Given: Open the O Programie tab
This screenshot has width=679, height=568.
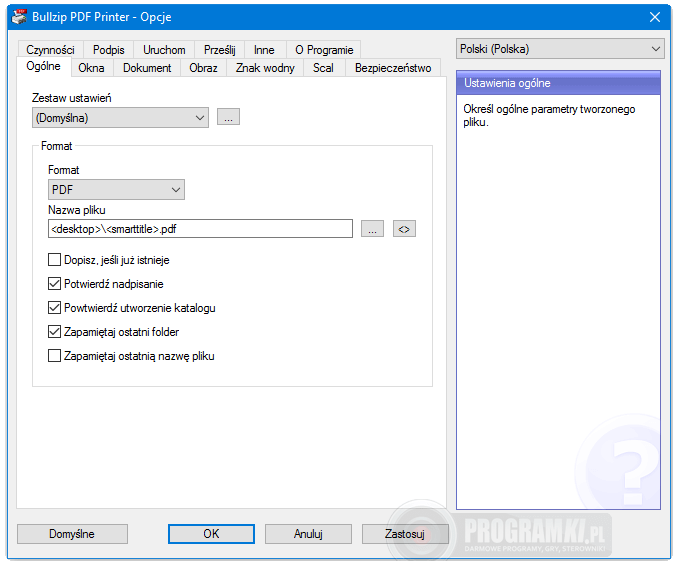Looking at the screenshot, I should (324, 50).
